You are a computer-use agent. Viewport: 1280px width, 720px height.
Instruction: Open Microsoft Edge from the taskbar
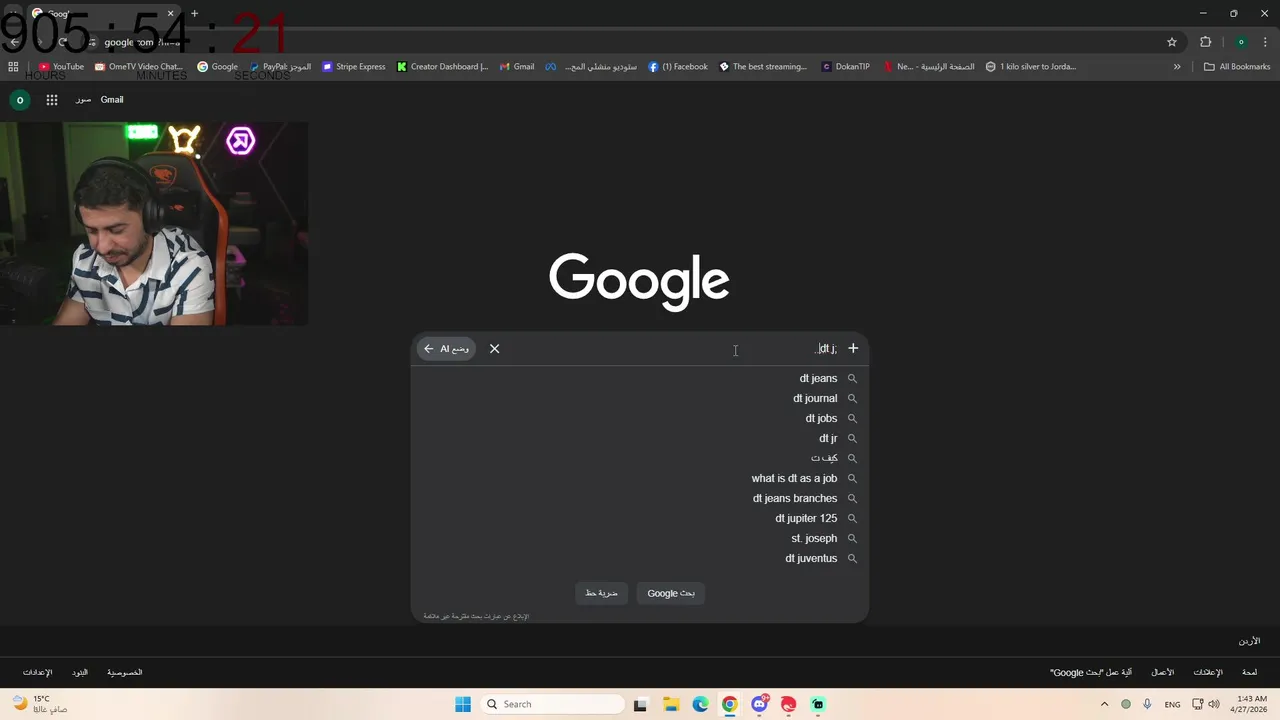click(700, 704)
